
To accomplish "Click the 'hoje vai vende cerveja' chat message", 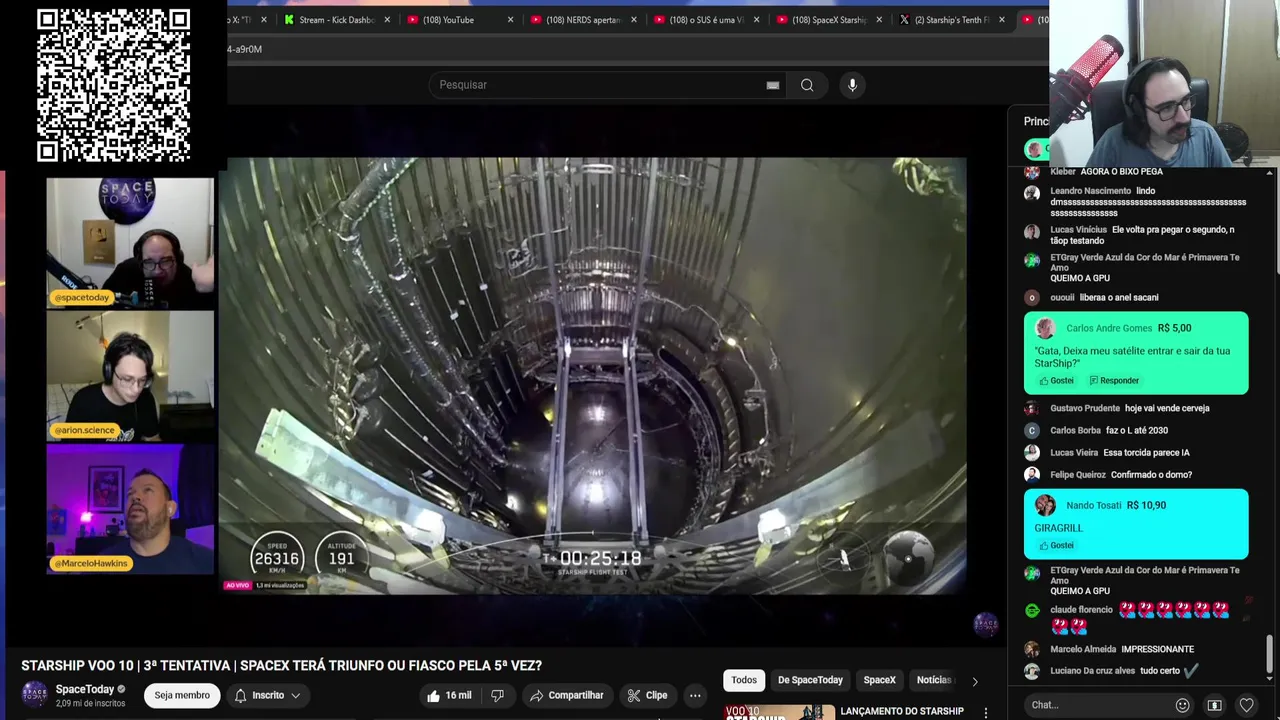I will [x=1167, y=408].
